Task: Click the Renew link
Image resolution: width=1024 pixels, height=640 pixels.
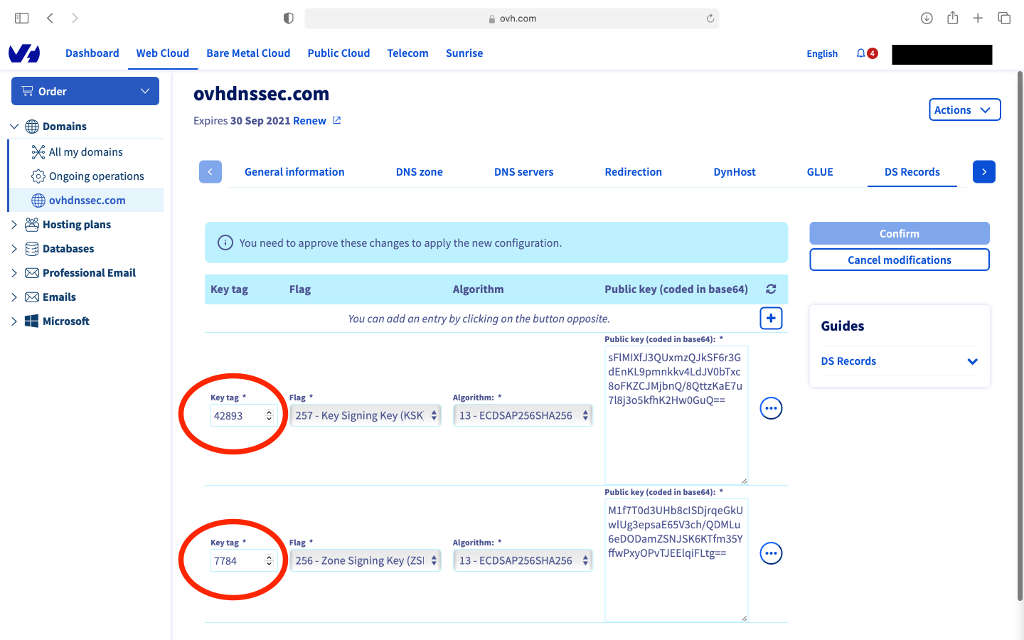Action: (310, 121)
